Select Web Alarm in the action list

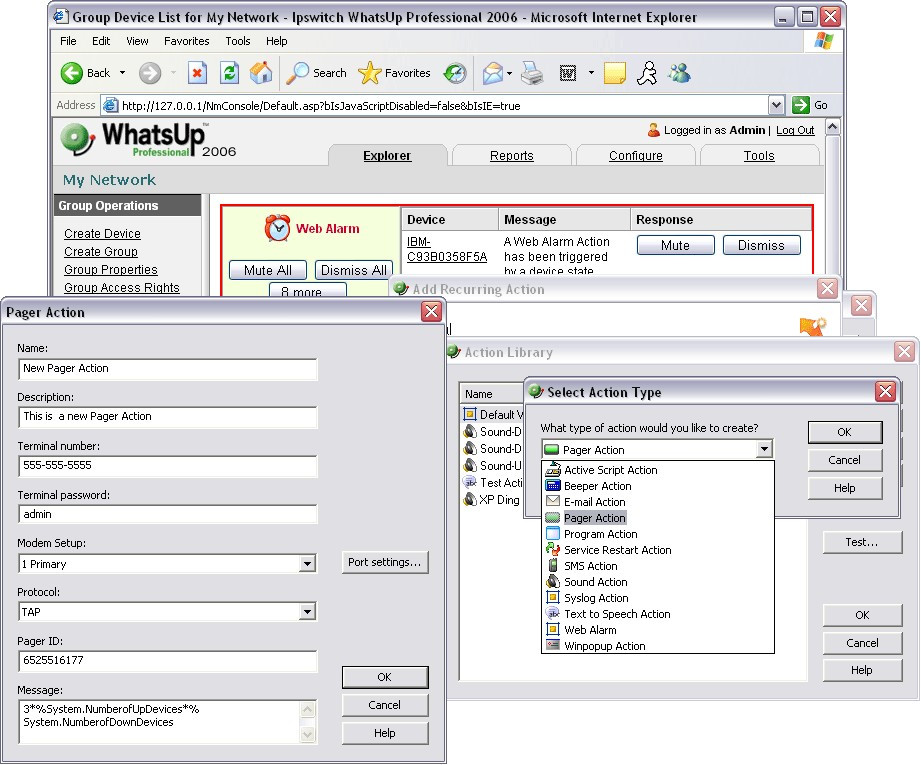click(x=590, y=630)
